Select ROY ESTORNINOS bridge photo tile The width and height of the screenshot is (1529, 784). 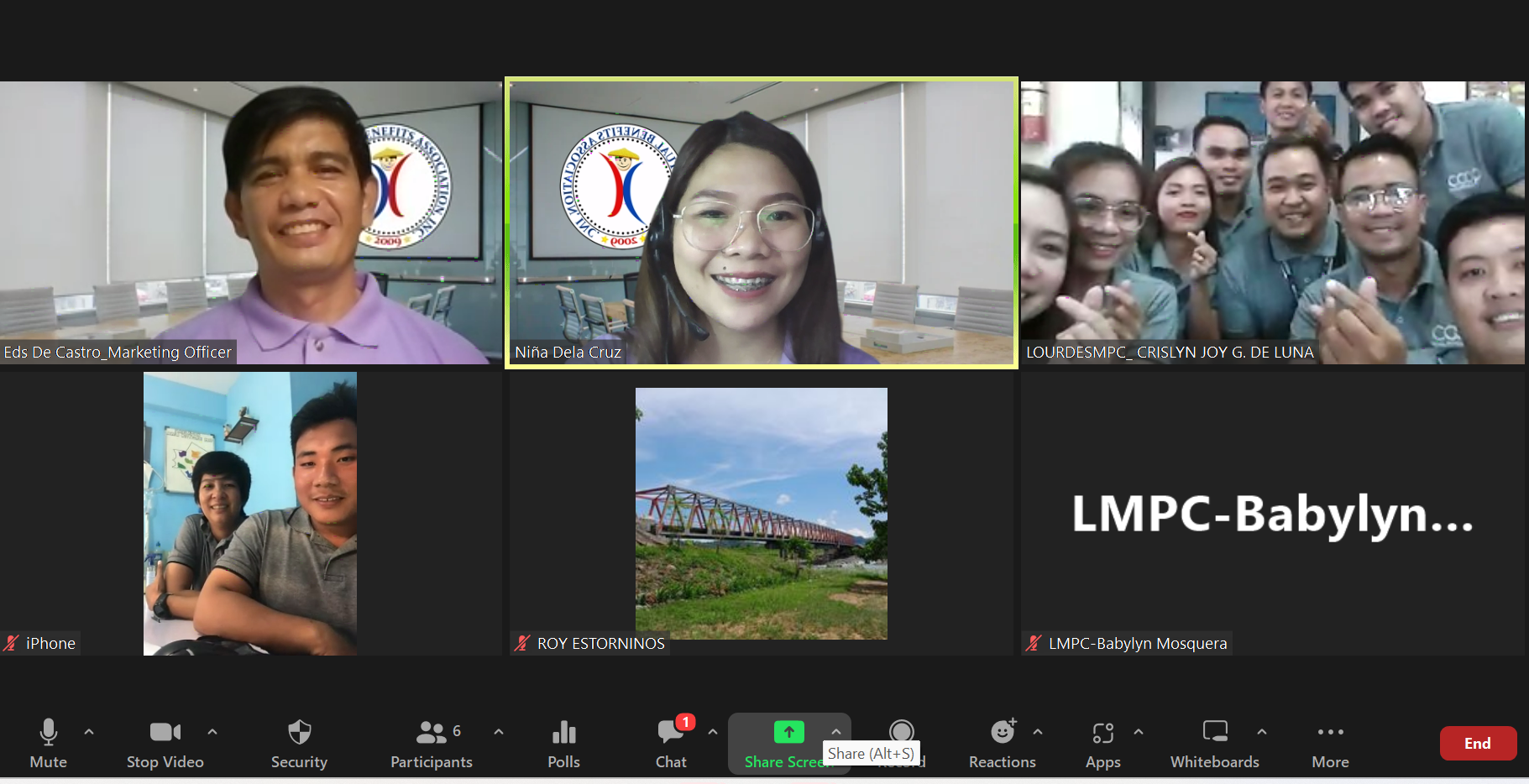pyautogui.click(x=762, y=514)
